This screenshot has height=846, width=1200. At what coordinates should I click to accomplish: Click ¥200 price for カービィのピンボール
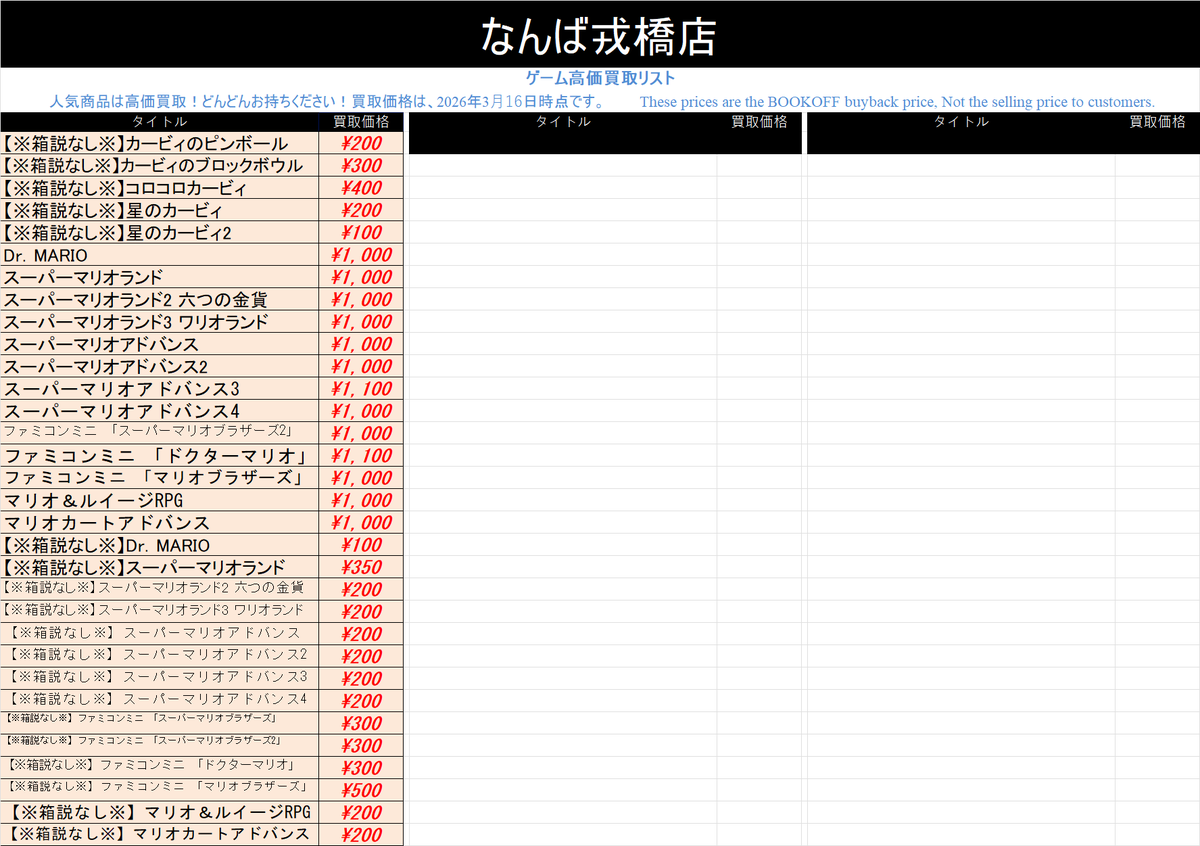tap(361, 143)
